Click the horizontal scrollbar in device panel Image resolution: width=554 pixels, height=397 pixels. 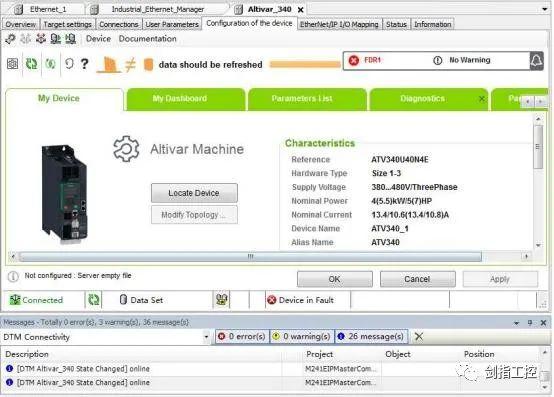(x=250, y=256)
